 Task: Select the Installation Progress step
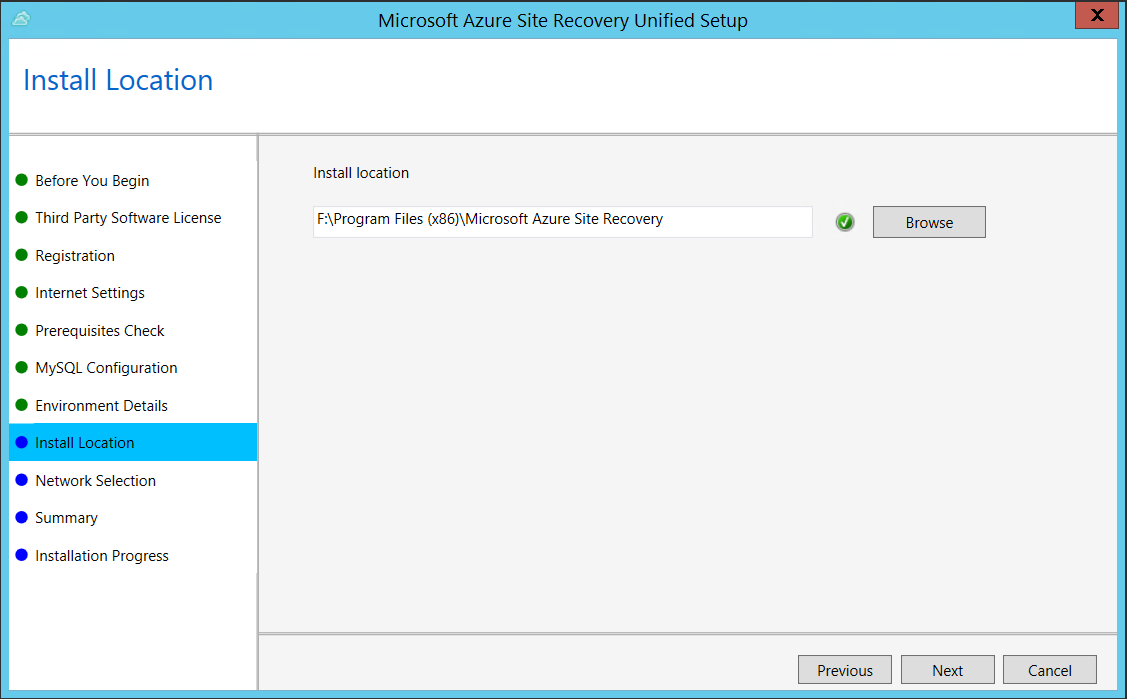point(102,555)
